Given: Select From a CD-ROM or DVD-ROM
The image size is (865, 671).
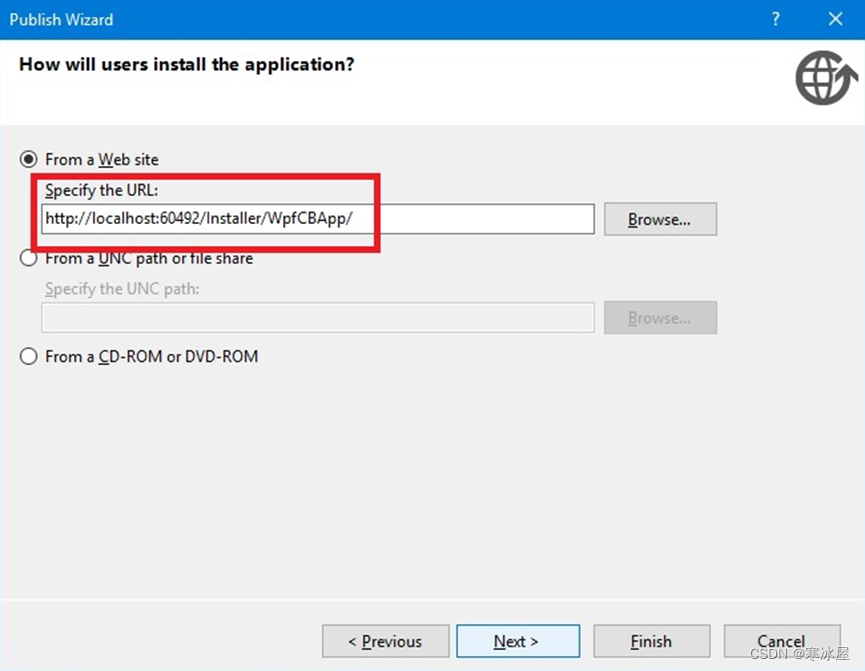Looking at the screenshot, I should coord(28,356).
